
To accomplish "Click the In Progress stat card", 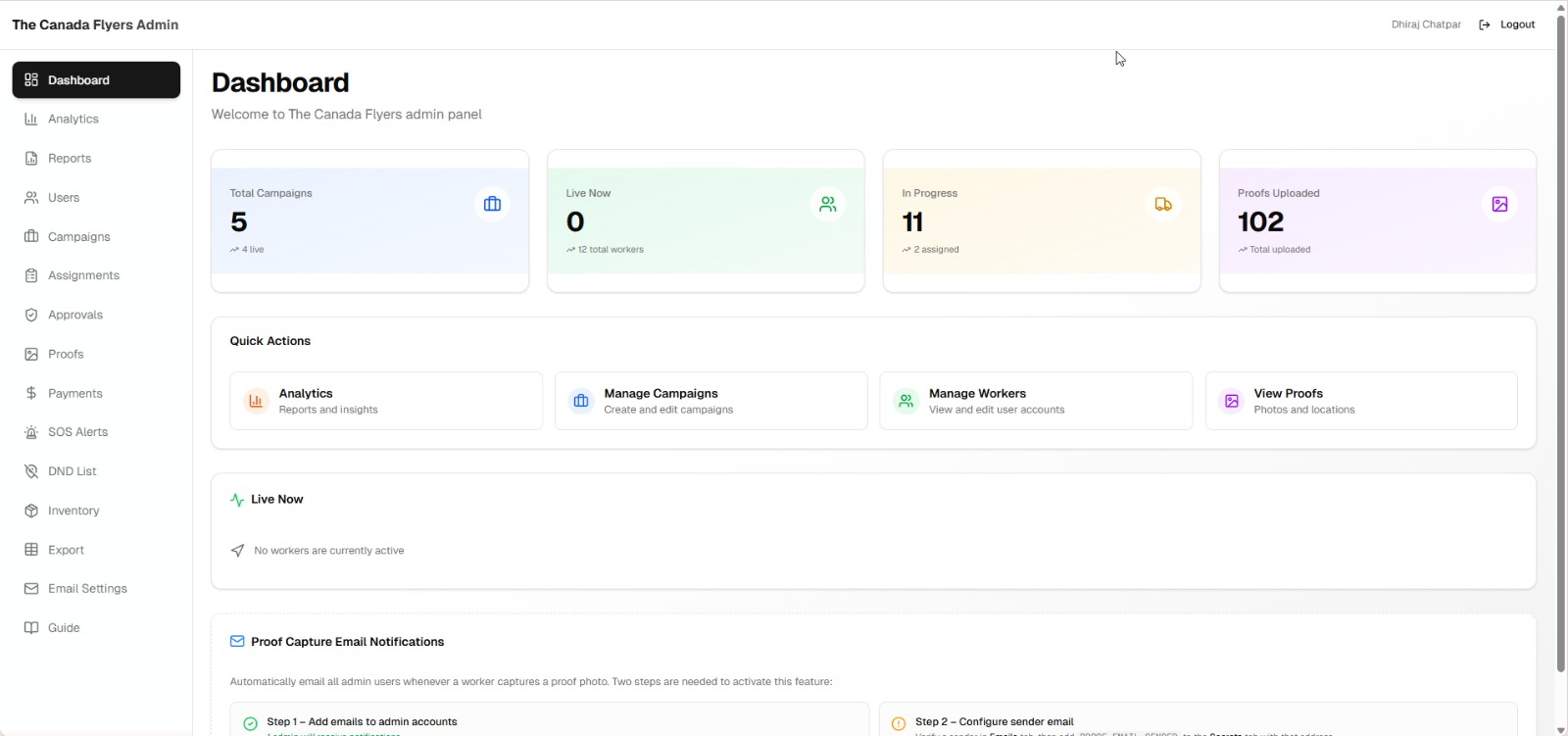I will [x=1042, y=221].
